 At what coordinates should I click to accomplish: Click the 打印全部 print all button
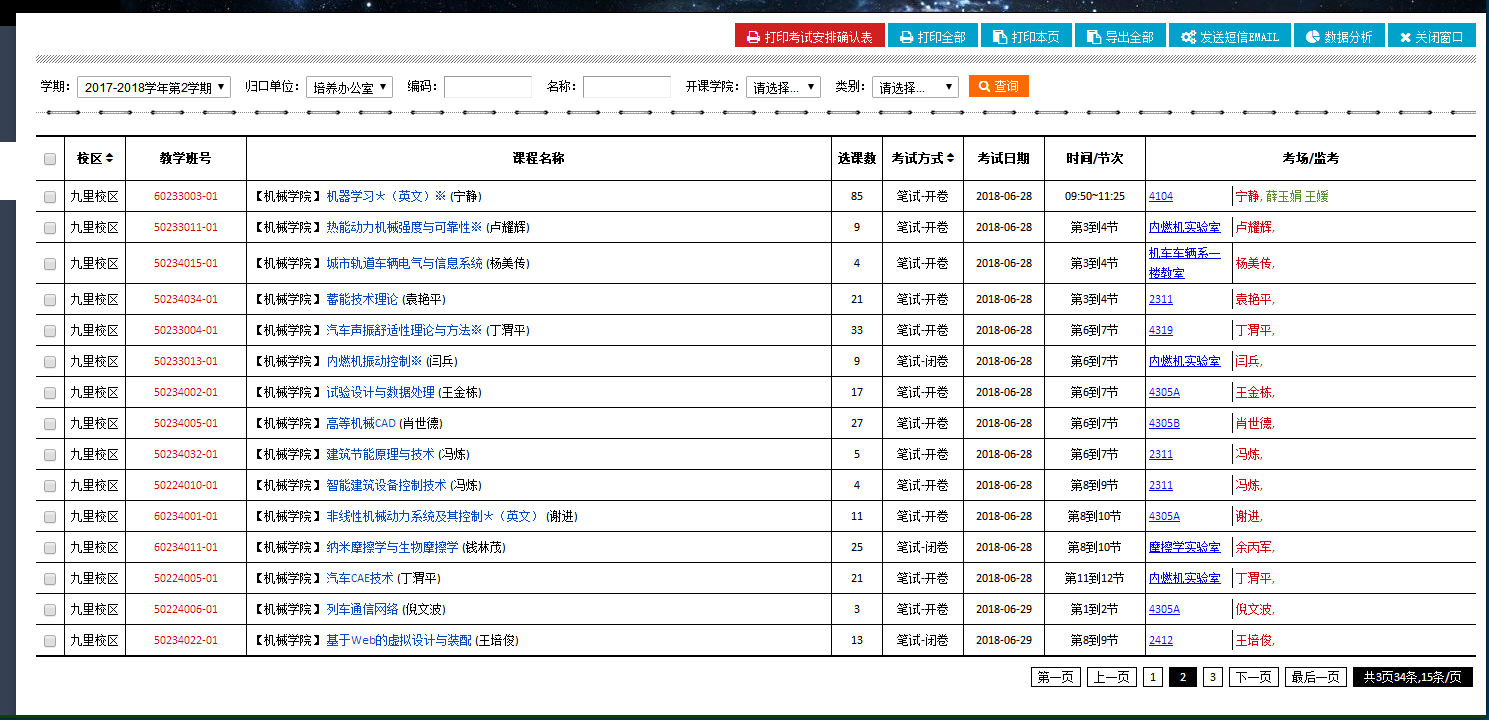[932, 36]
